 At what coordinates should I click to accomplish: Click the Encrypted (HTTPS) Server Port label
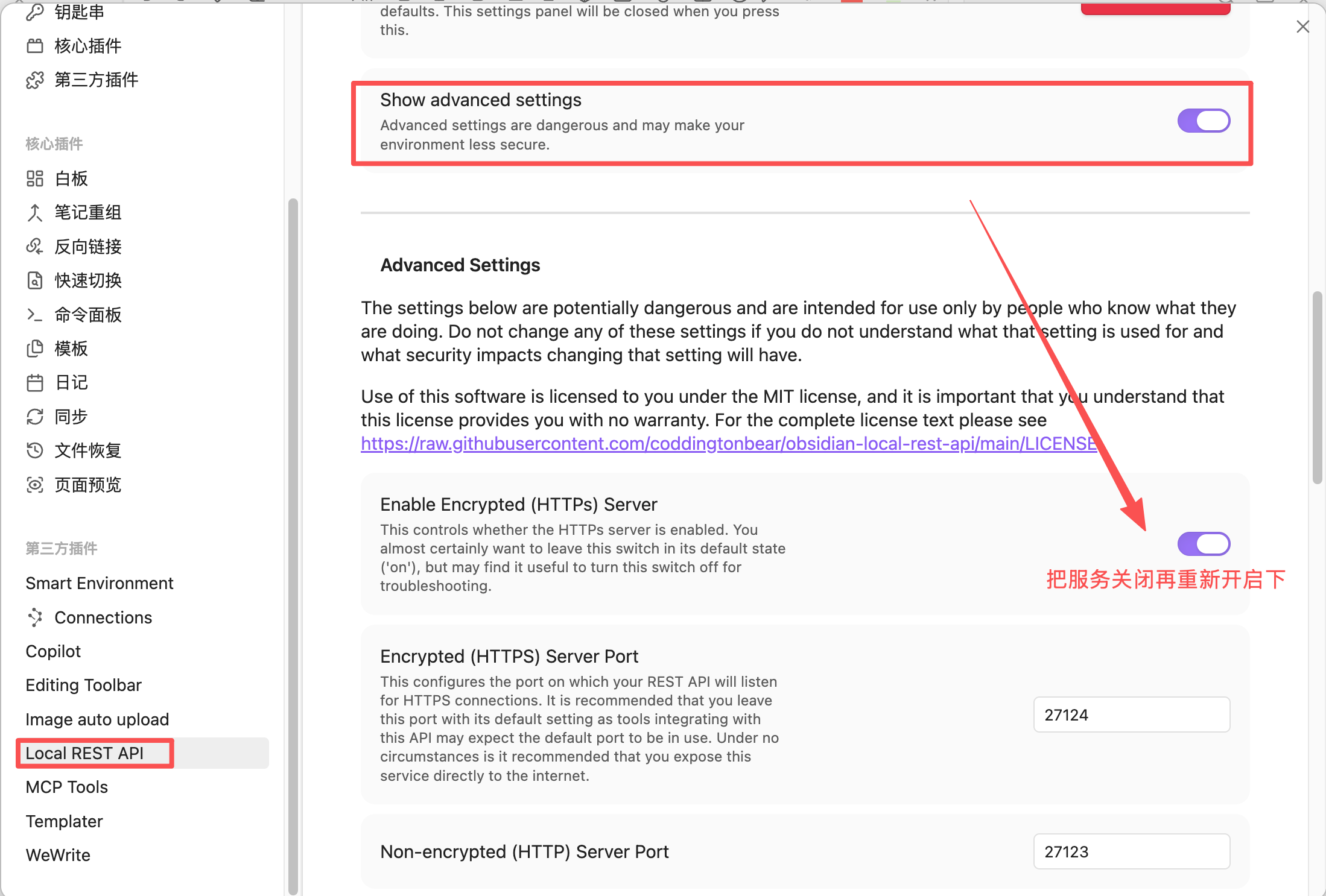(509, 656)
